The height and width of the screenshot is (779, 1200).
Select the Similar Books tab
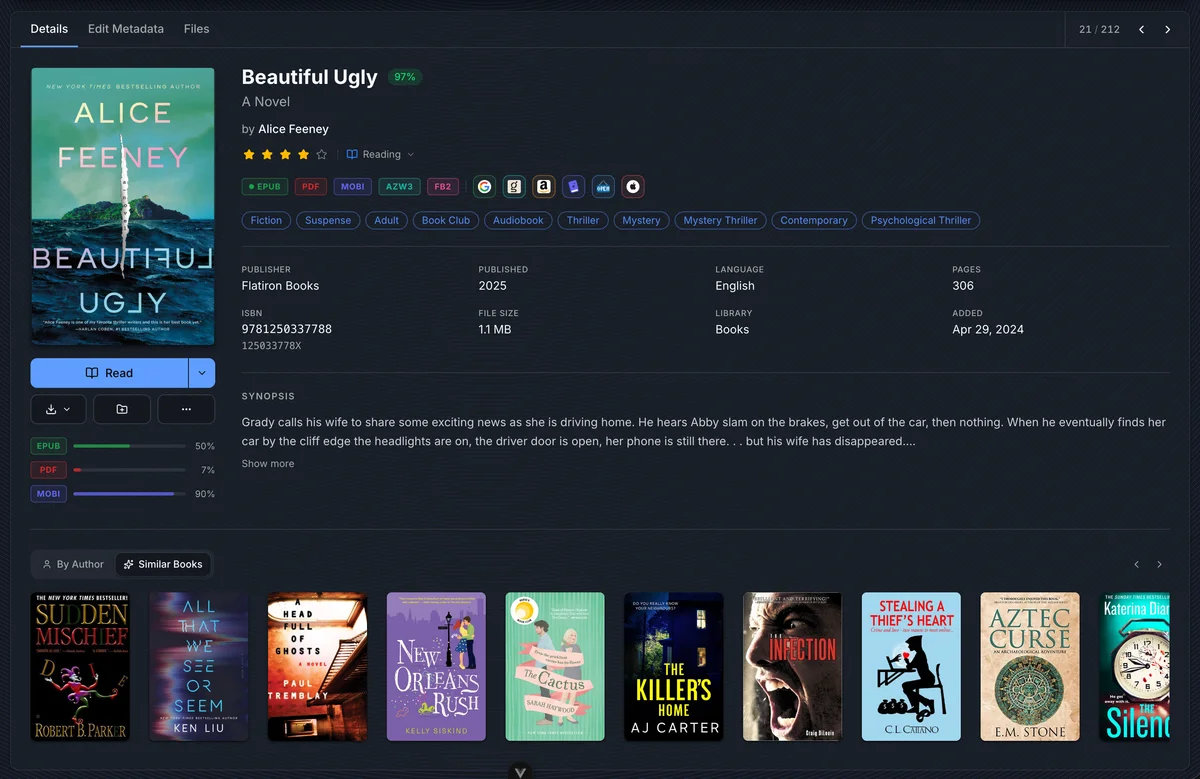163,564
